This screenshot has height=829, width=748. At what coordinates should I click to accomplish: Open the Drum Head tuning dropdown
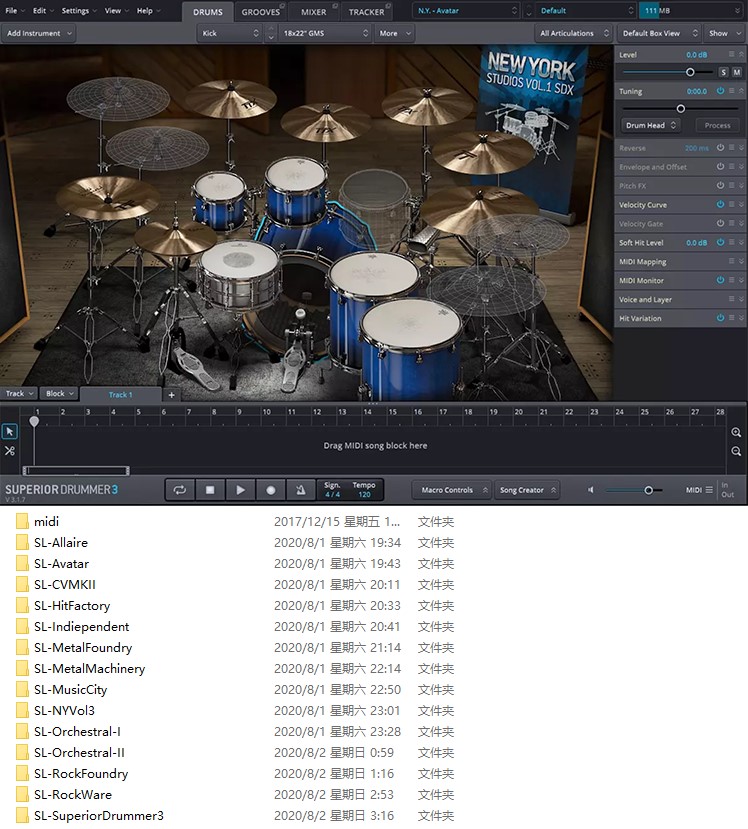point(651,125)
